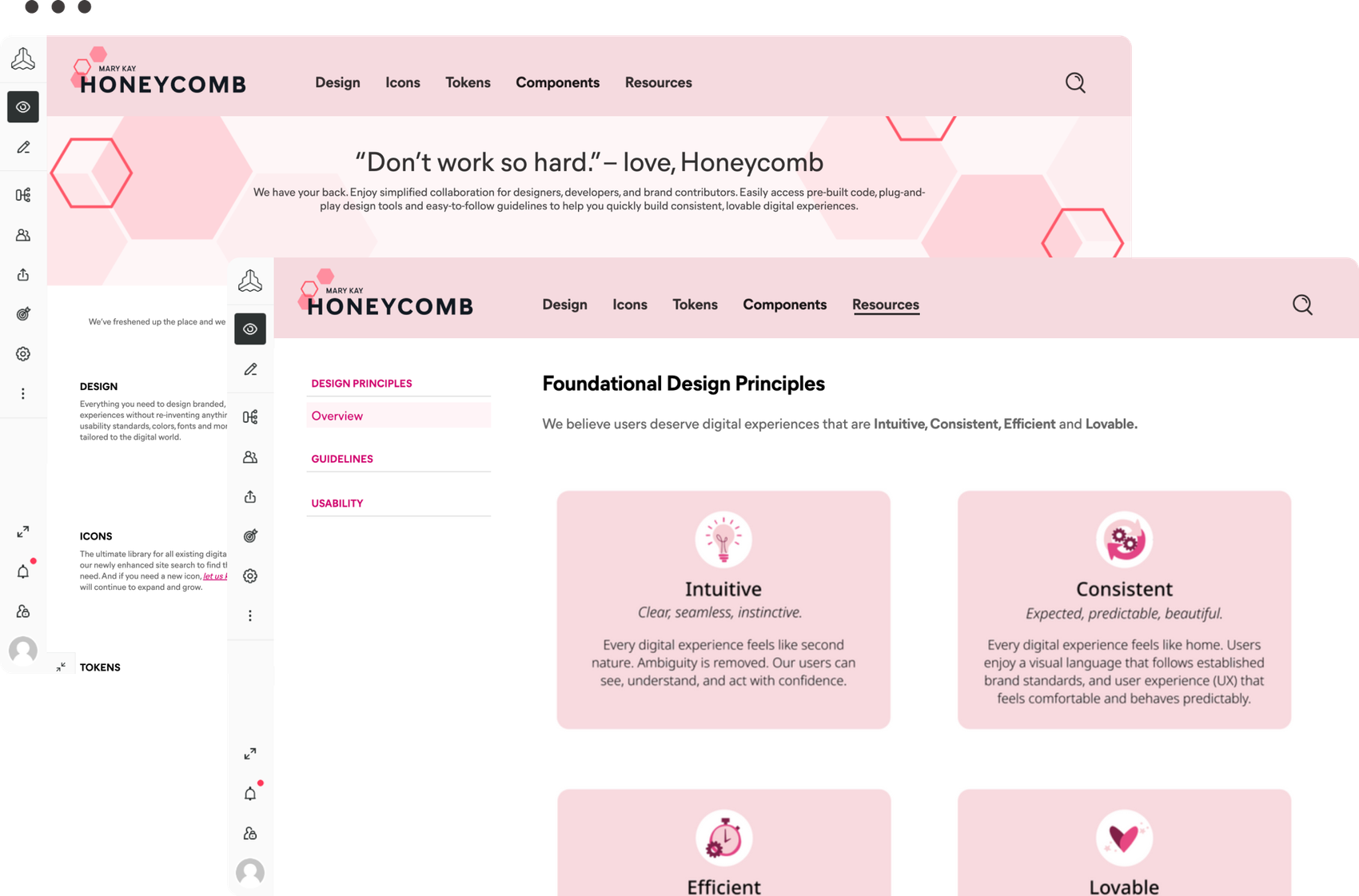Open Icons tab in front window navigation
Screen dimensions: 1359x896
coord(630,305)
